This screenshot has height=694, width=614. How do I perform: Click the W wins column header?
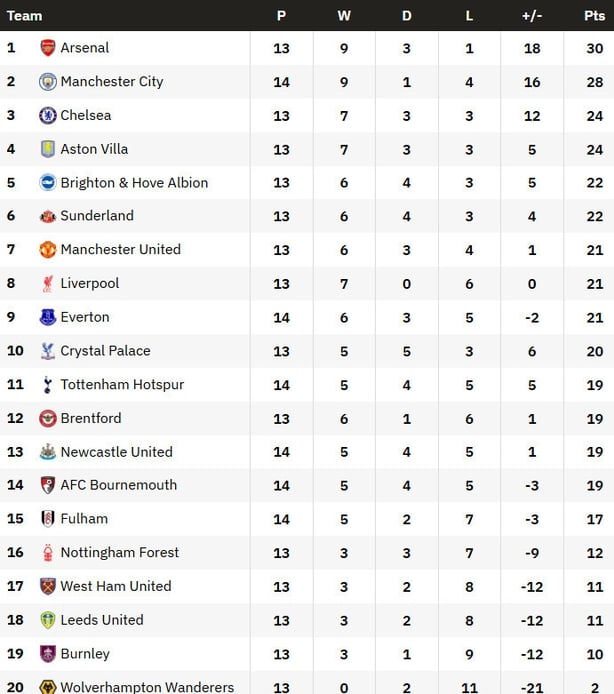tap(344, 15)
